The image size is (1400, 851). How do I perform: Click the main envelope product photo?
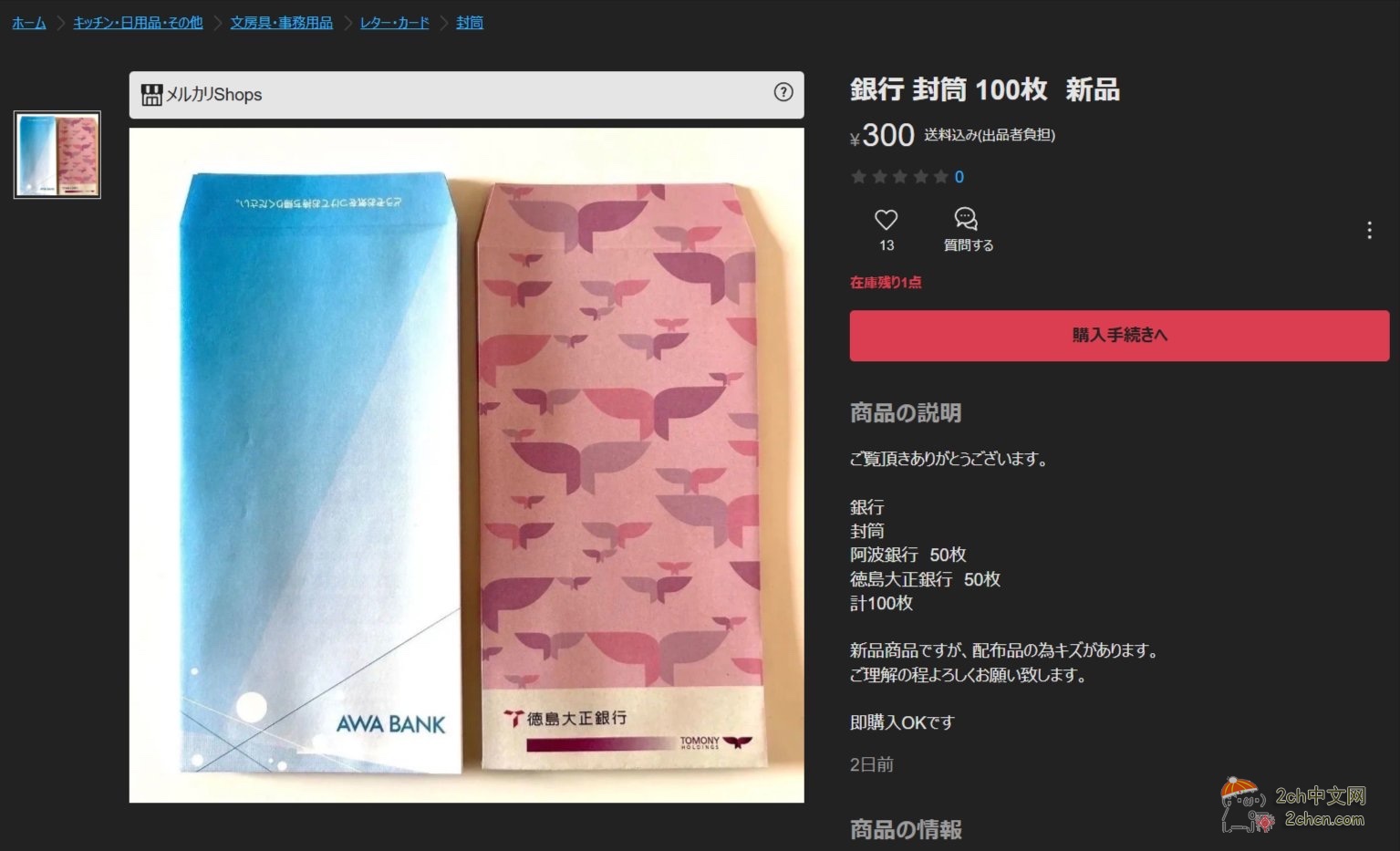point(466,465)
